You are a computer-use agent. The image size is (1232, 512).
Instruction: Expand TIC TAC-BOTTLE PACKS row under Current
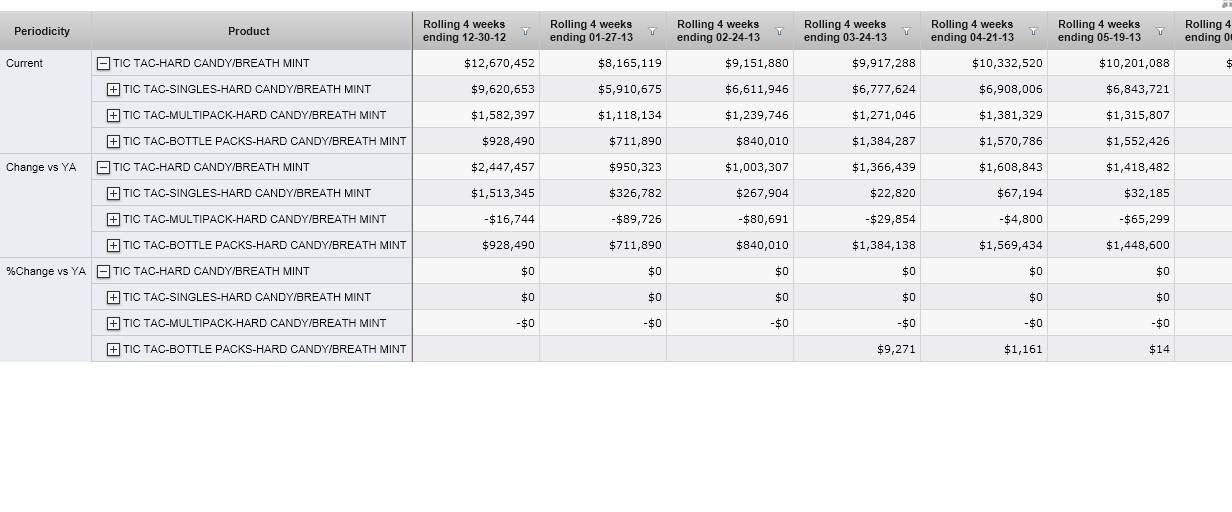(x=113, y=141)
